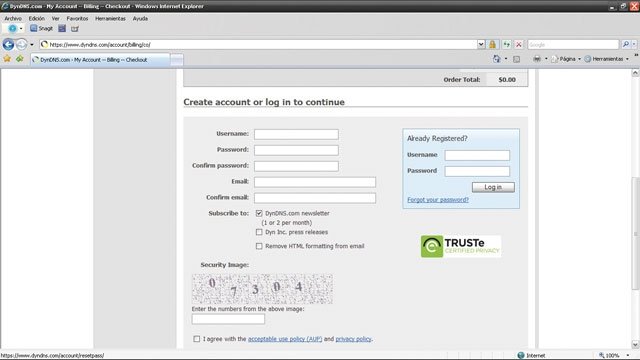Click the new account Password field
The height and width of the screenshot is (360, 640).
tap(296, 150)
